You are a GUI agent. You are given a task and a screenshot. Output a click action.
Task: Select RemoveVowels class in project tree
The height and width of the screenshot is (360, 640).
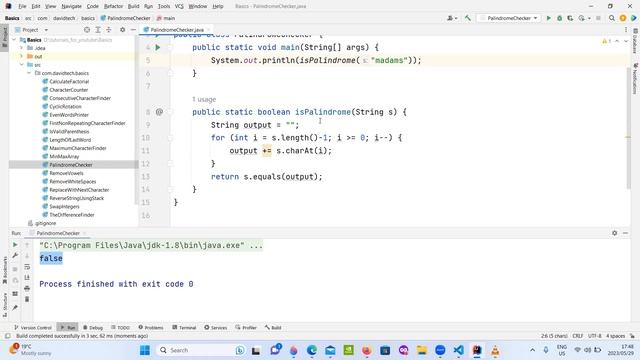(66, 173)
